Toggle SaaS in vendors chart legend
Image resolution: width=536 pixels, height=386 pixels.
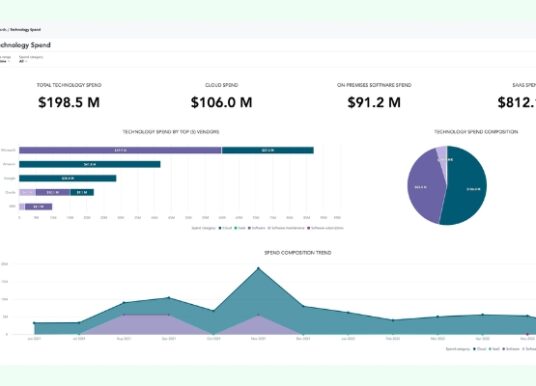[x=240, y=228]
